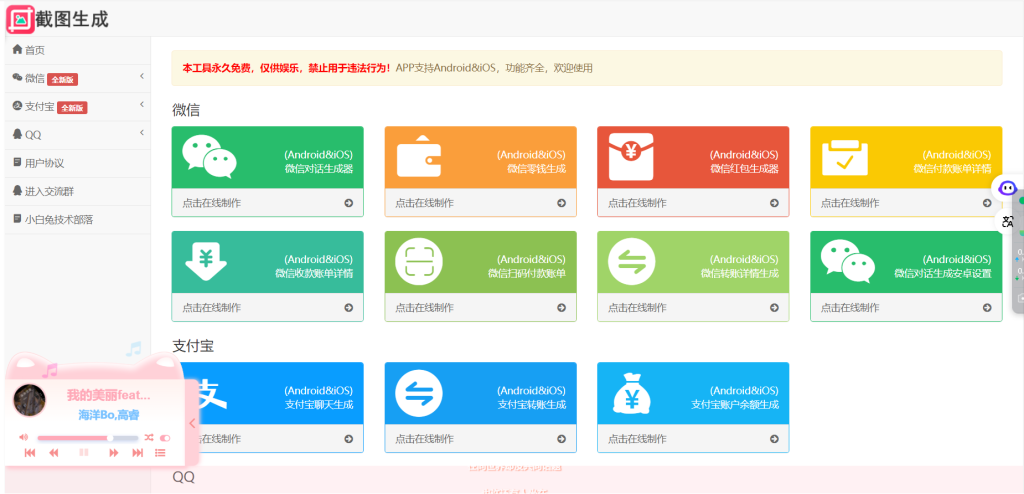Click the album cover in music player
Image resolution: width=1024 pixels, height=494 pixels.
[29, 401]
